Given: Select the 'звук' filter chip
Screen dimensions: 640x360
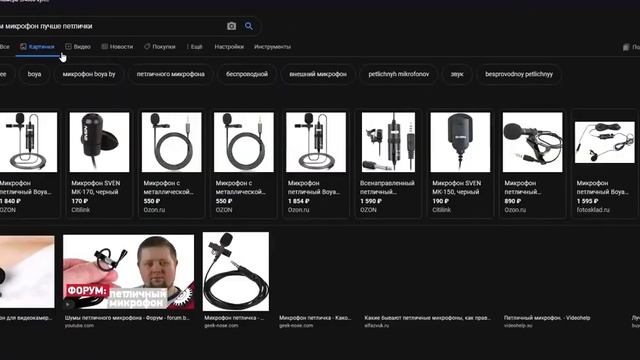Looking at the screenshot, I should (457, 74).
